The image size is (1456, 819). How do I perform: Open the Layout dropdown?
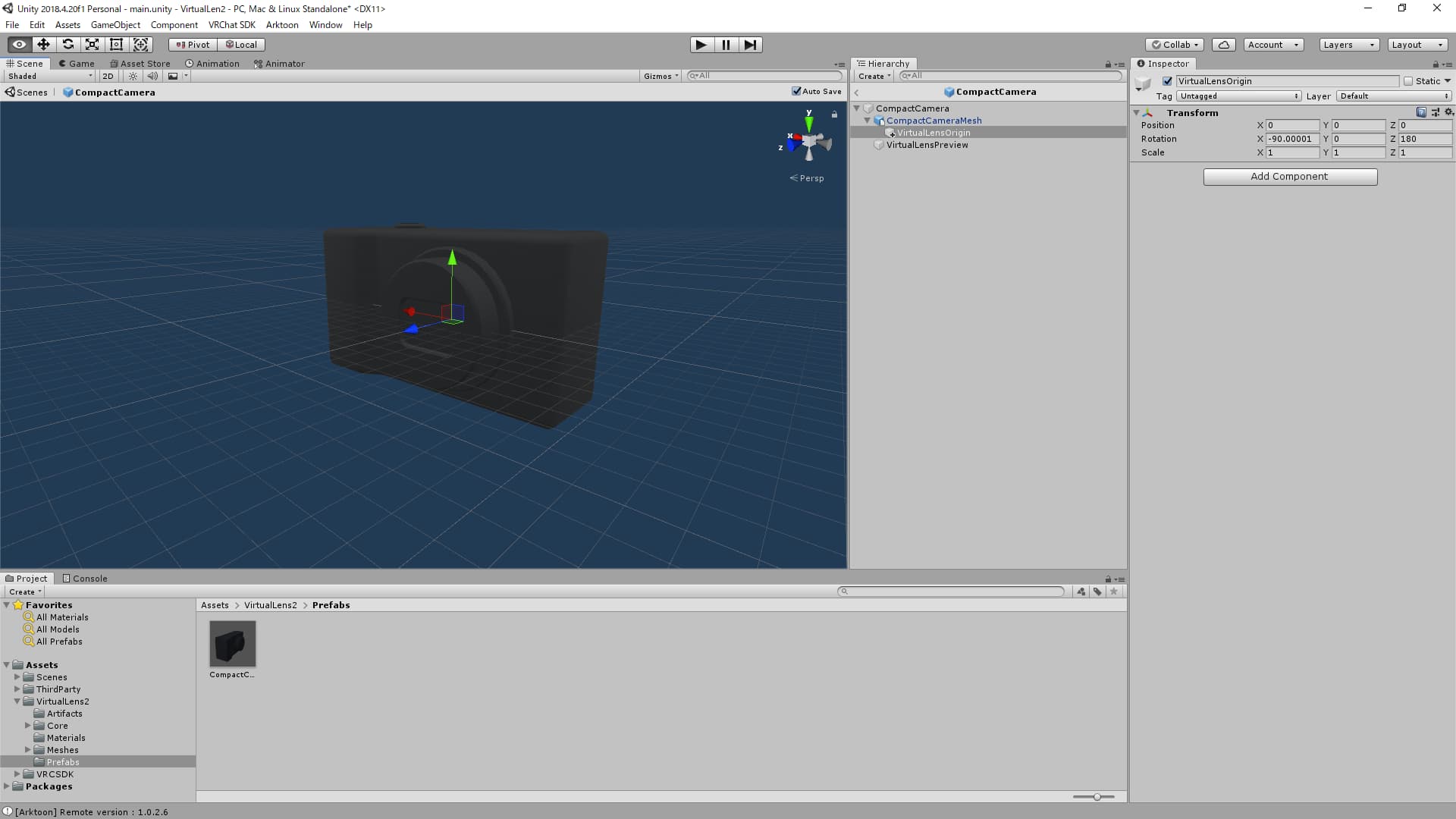point(1417,45)
